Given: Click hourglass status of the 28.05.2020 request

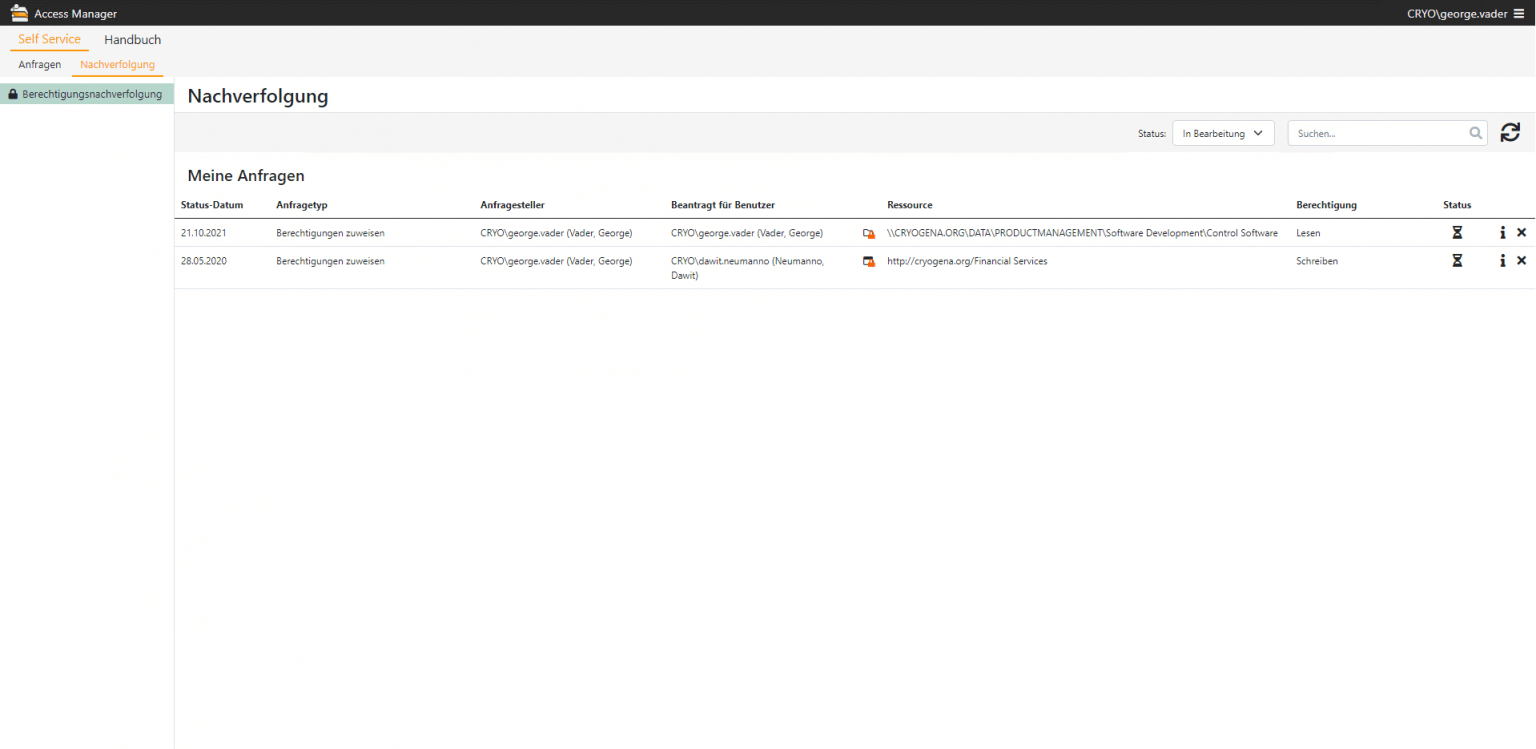Looking at the screenshot, I should (x=1457, y=261).
